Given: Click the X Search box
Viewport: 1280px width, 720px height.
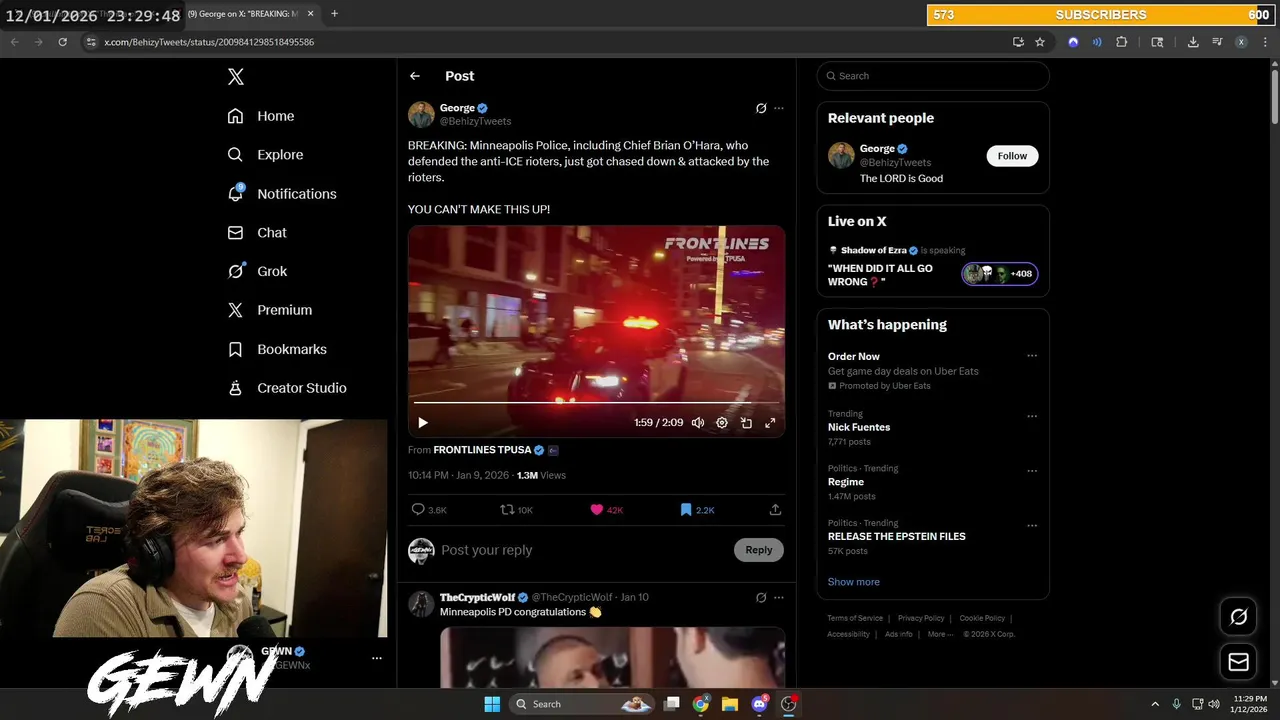Looking at the screenshot, I should click(x=933, y=76).
